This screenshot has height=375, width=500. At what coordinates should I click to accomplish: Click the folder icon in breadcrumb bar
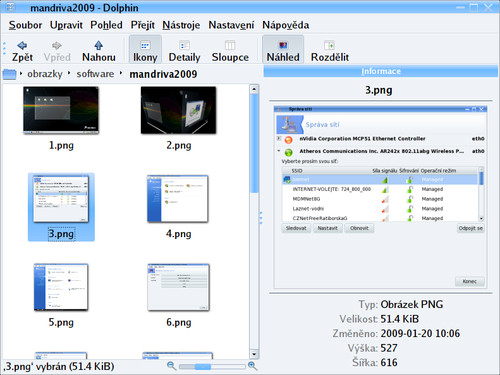coord(9,74)
